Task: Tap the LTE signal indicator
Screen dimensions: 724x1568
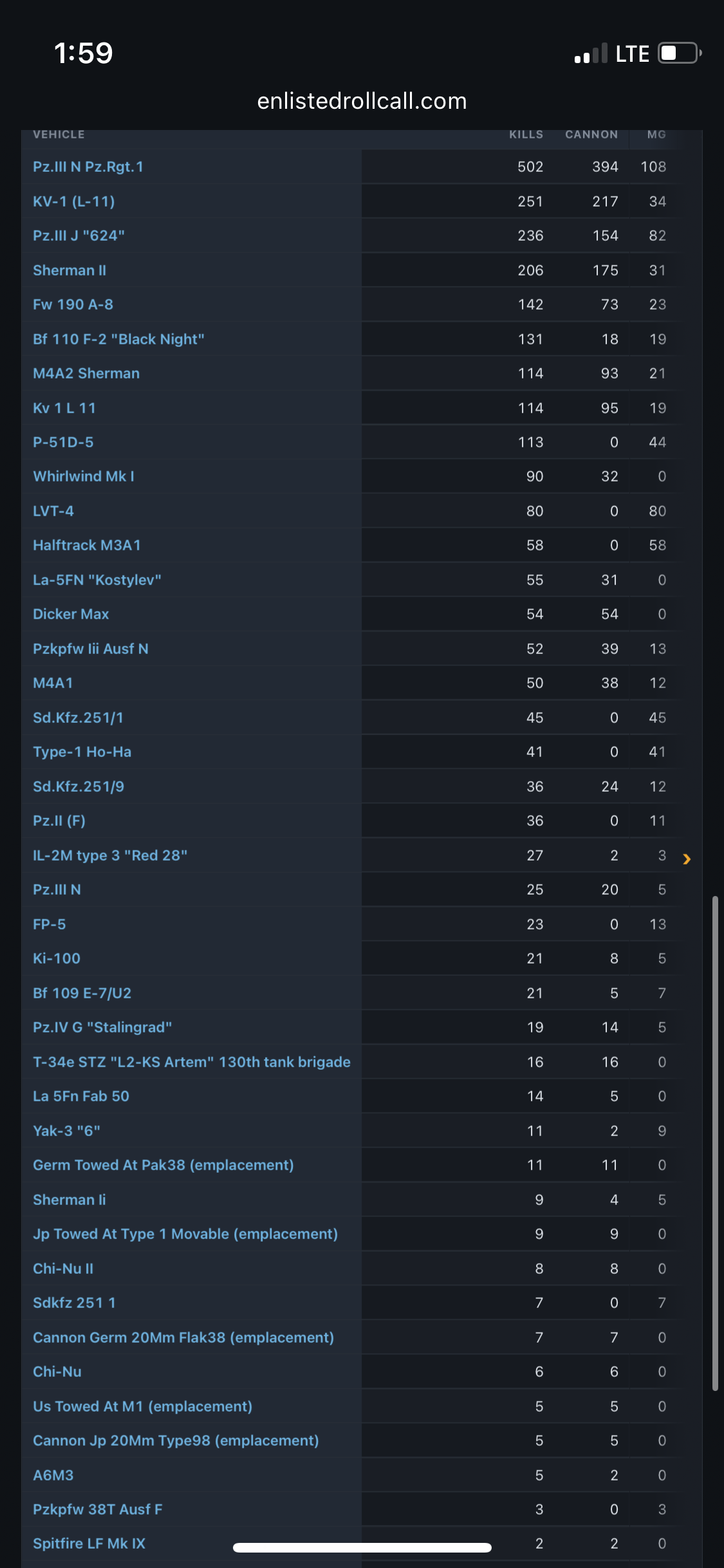Action: click(x=632, y=53)
